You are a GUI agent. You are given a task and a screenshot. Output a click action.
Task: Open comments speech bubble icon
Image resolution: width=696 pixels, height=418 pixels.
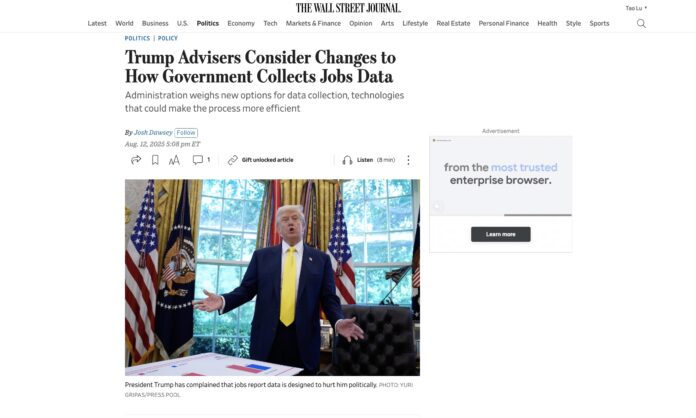click(198, 160)
